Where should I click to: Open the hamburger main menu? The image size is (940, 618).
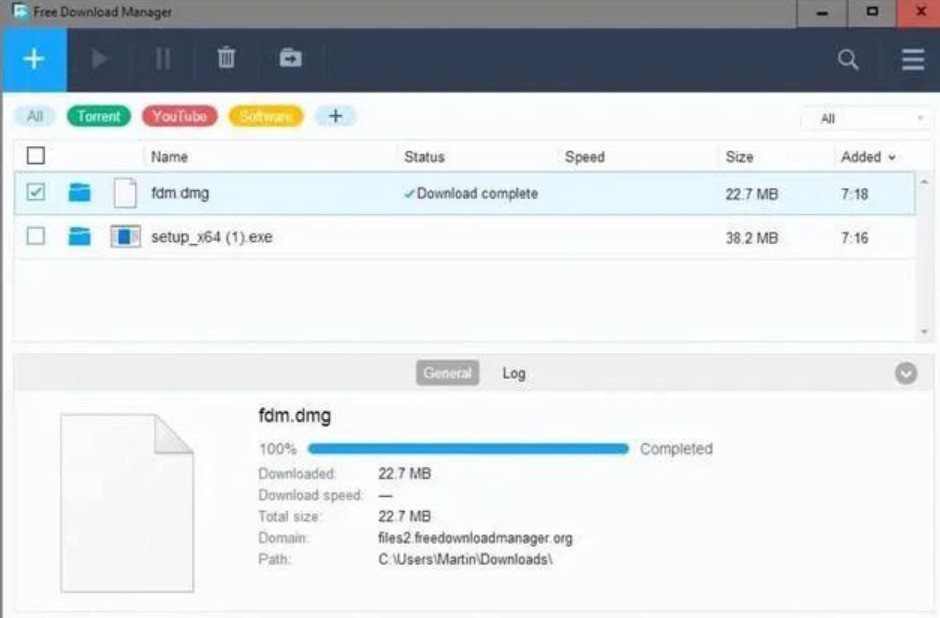pyautogui.click(x=913, y=59)
